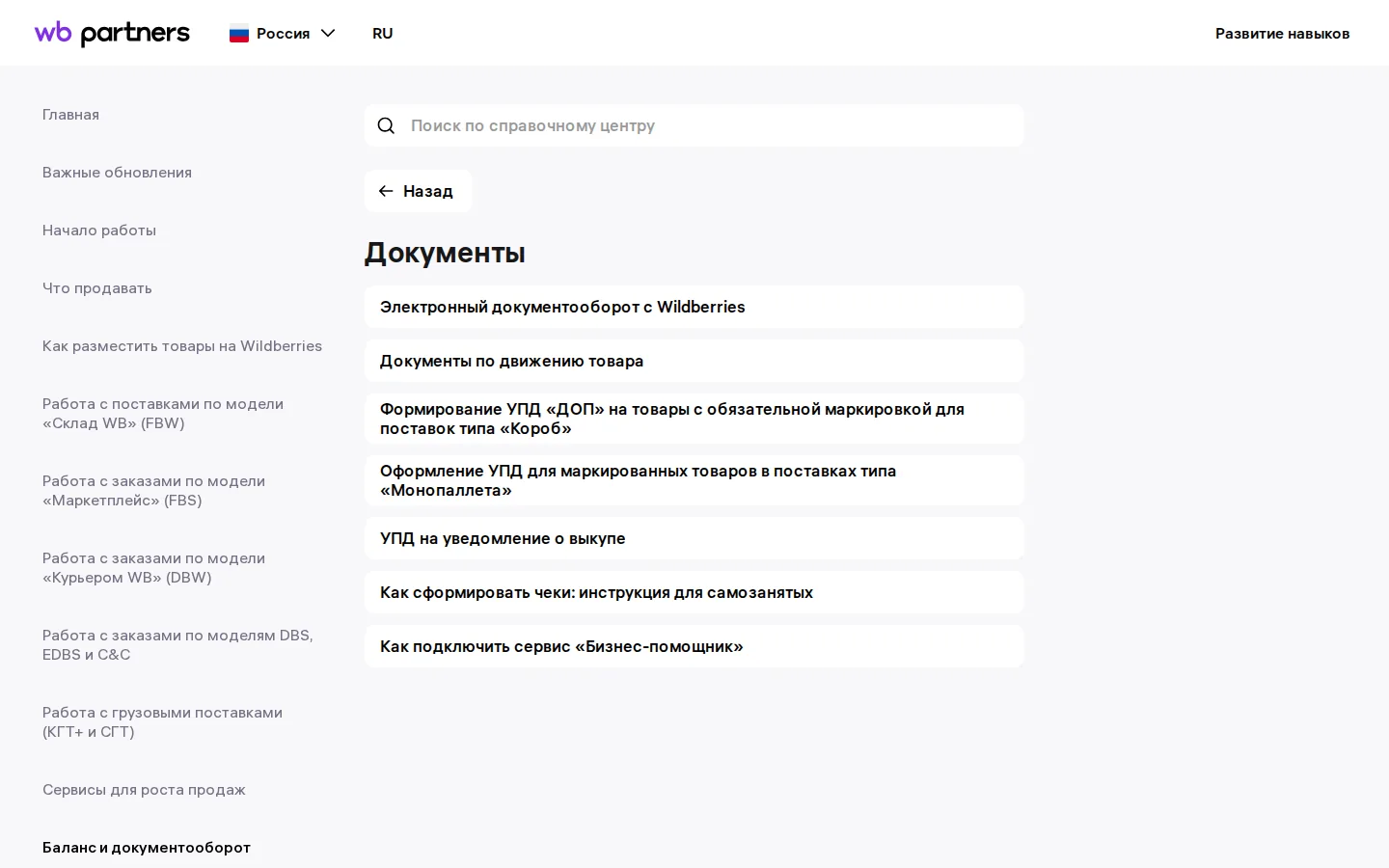Open УПД на уведомление о выкупе
The width and height of the screenshot is (1389, 868).
(x=694, y=538)
